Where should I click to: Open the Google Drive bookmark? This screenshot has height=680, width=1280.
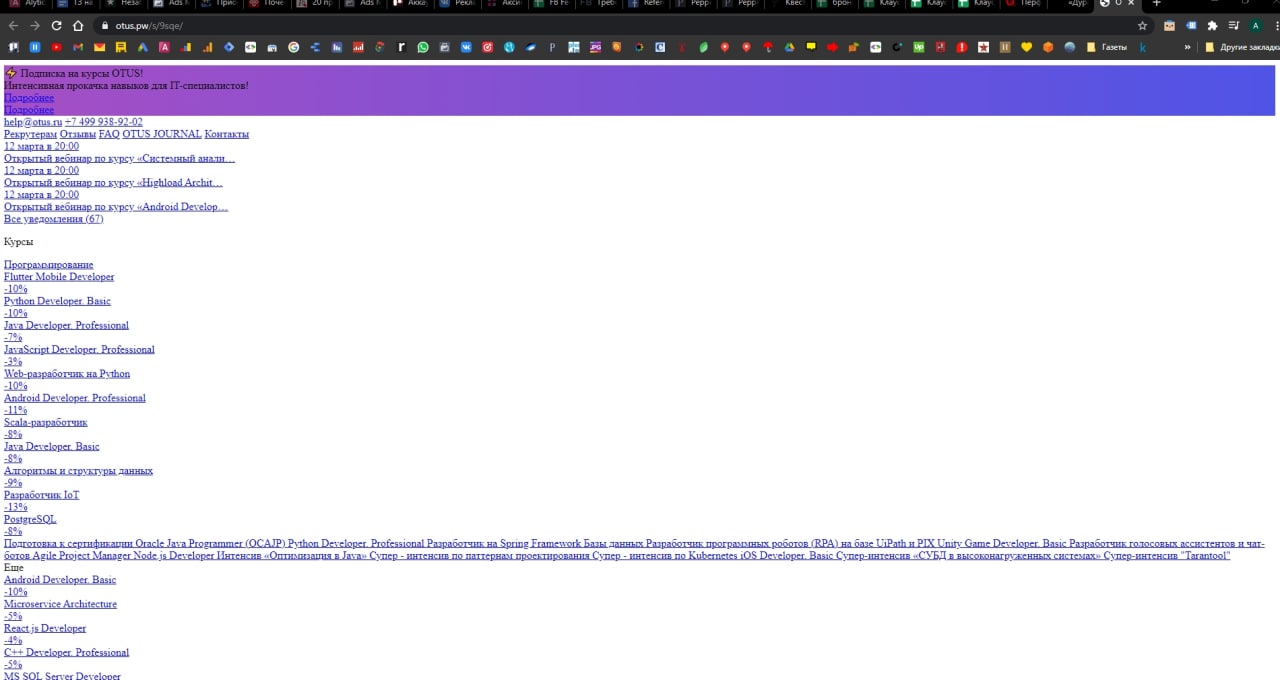788,46
